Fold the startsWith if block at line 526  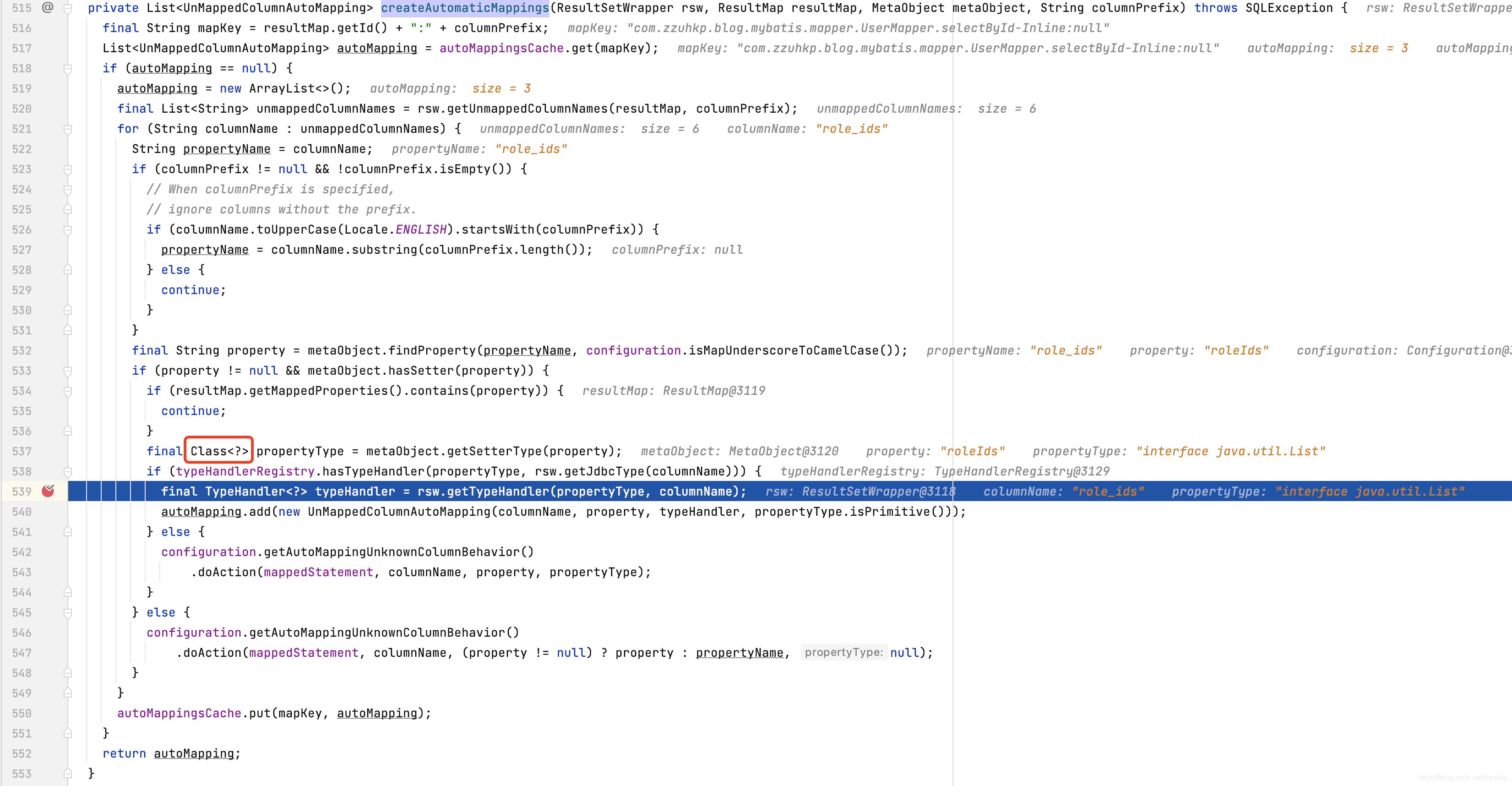click(67, 230)
